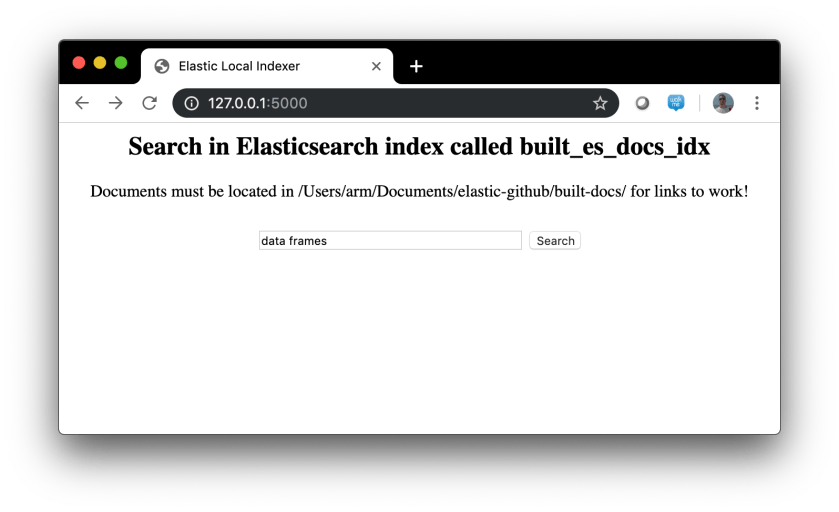
Task: Open a new tab with plus button
Action: (416, 66)
